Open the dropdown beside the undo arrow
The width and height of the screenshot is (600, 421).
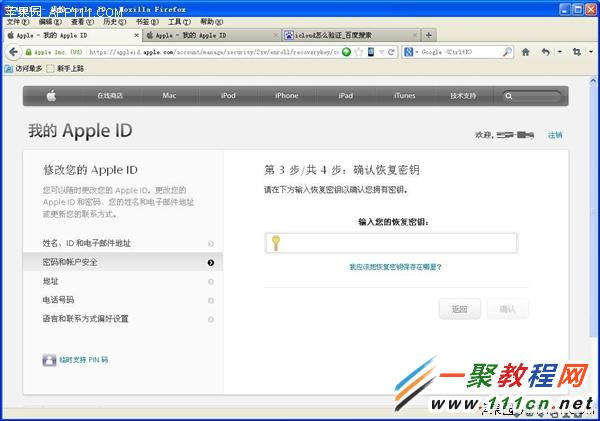click(559, 52)
